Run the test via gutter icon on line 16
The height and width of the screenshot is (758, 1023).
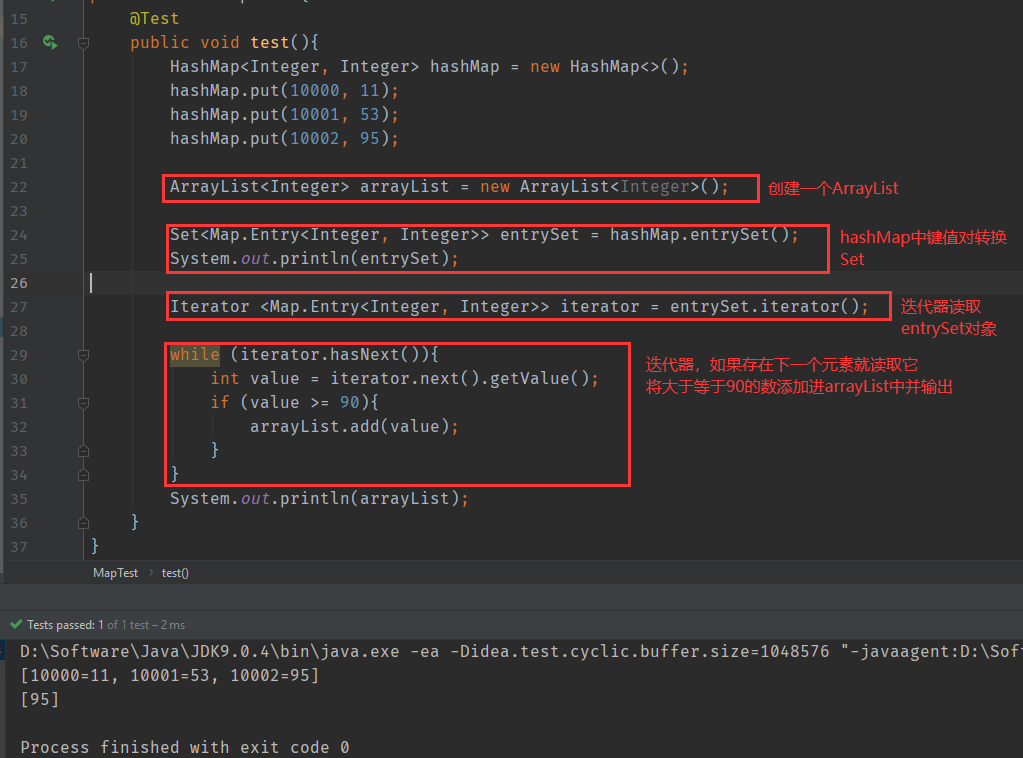click(50, 42)
